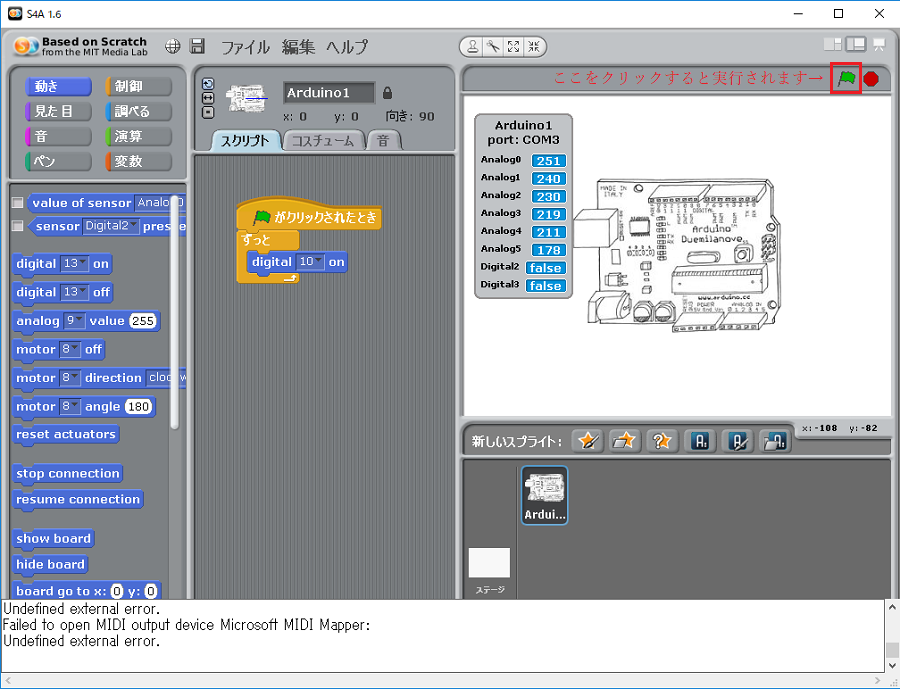This screenshot has height=689, width=900.
Task: Click the red stop-all button
Action: (x=871, y=79)
